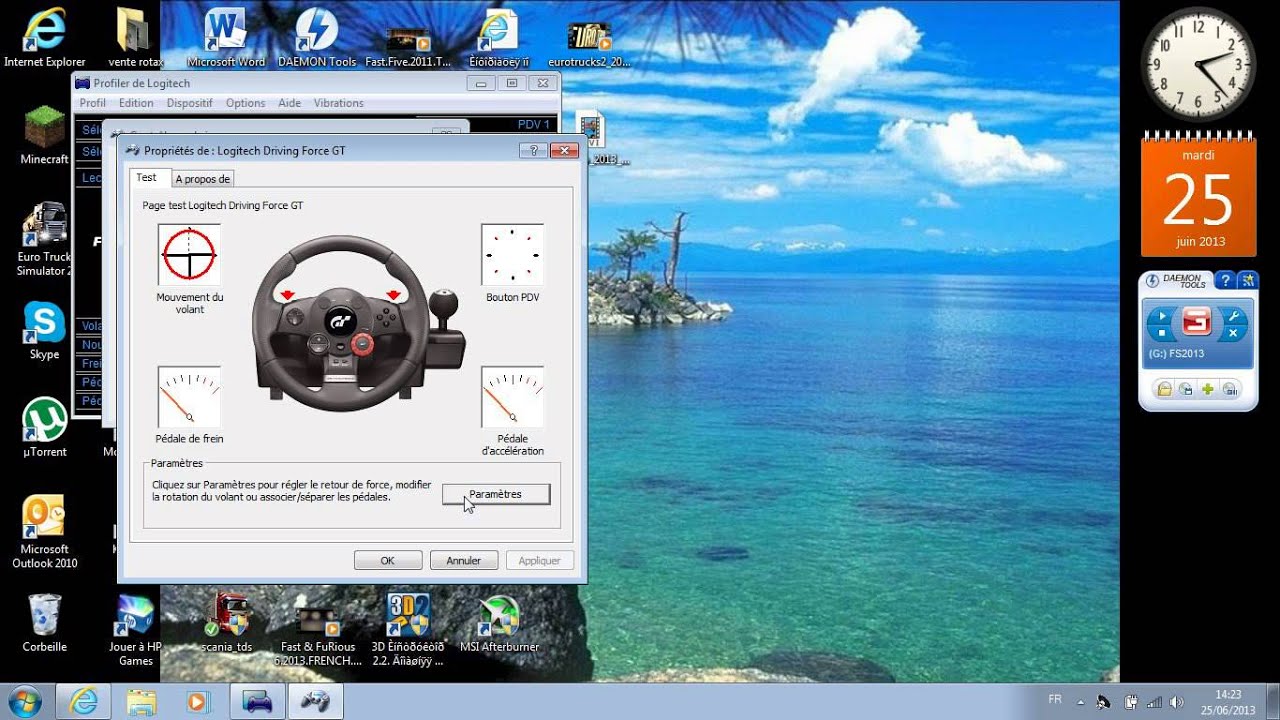1280x720 pixels.
Task: Select the Jouer à HP Games icon
Action: (x=136, y=630)
